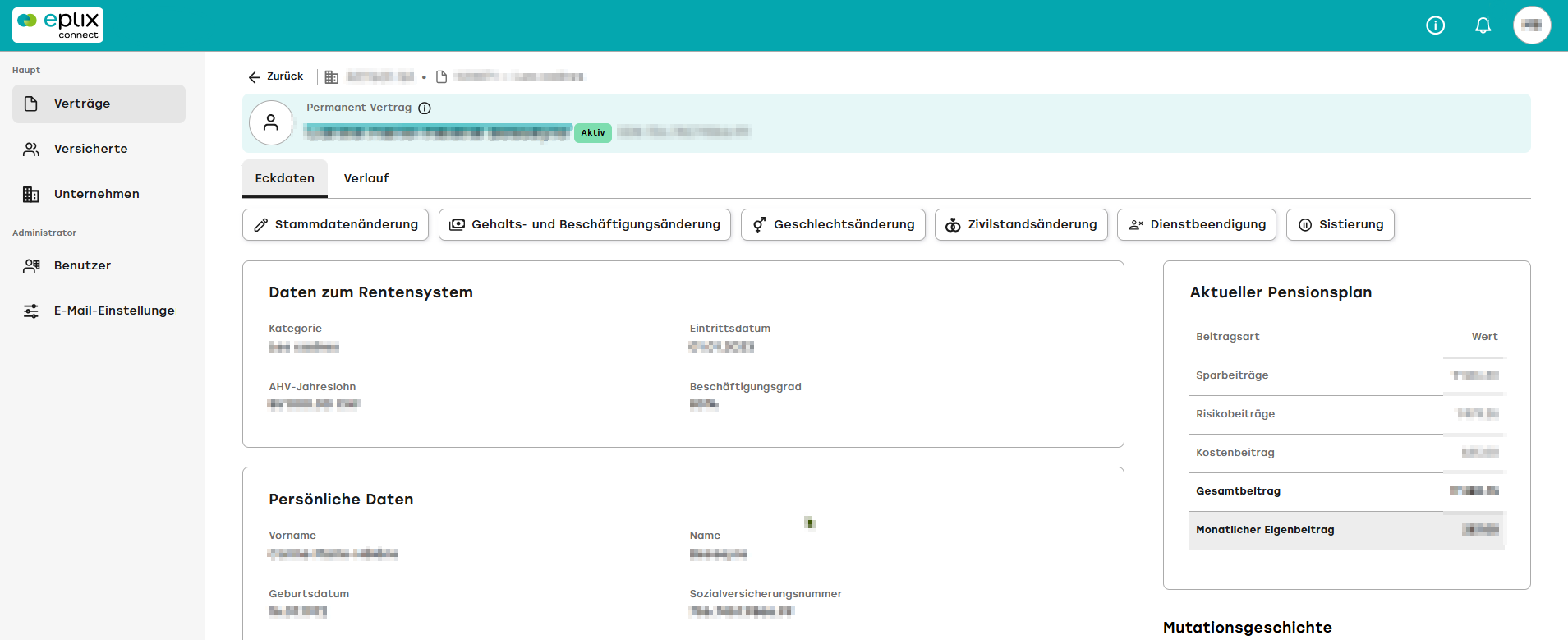Click the Haupt section label in sidebar
This screenshot has height=640, width=1568.
coord(26,71)
